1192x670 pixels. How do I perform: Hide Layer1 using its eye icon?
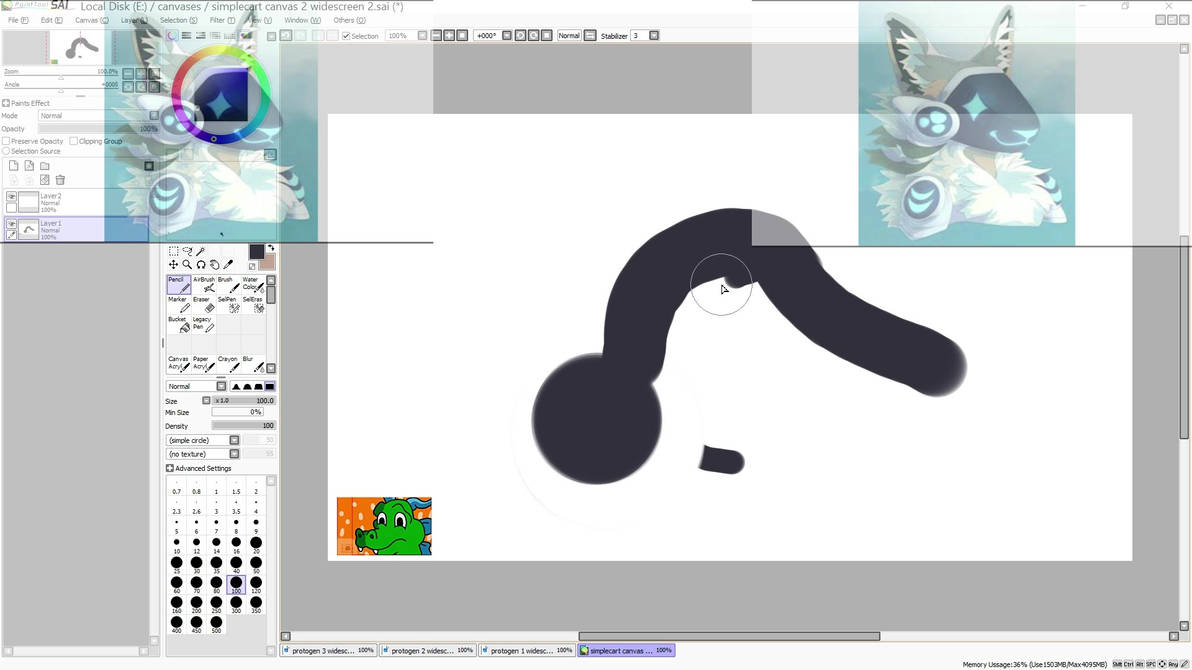[11, 224]
